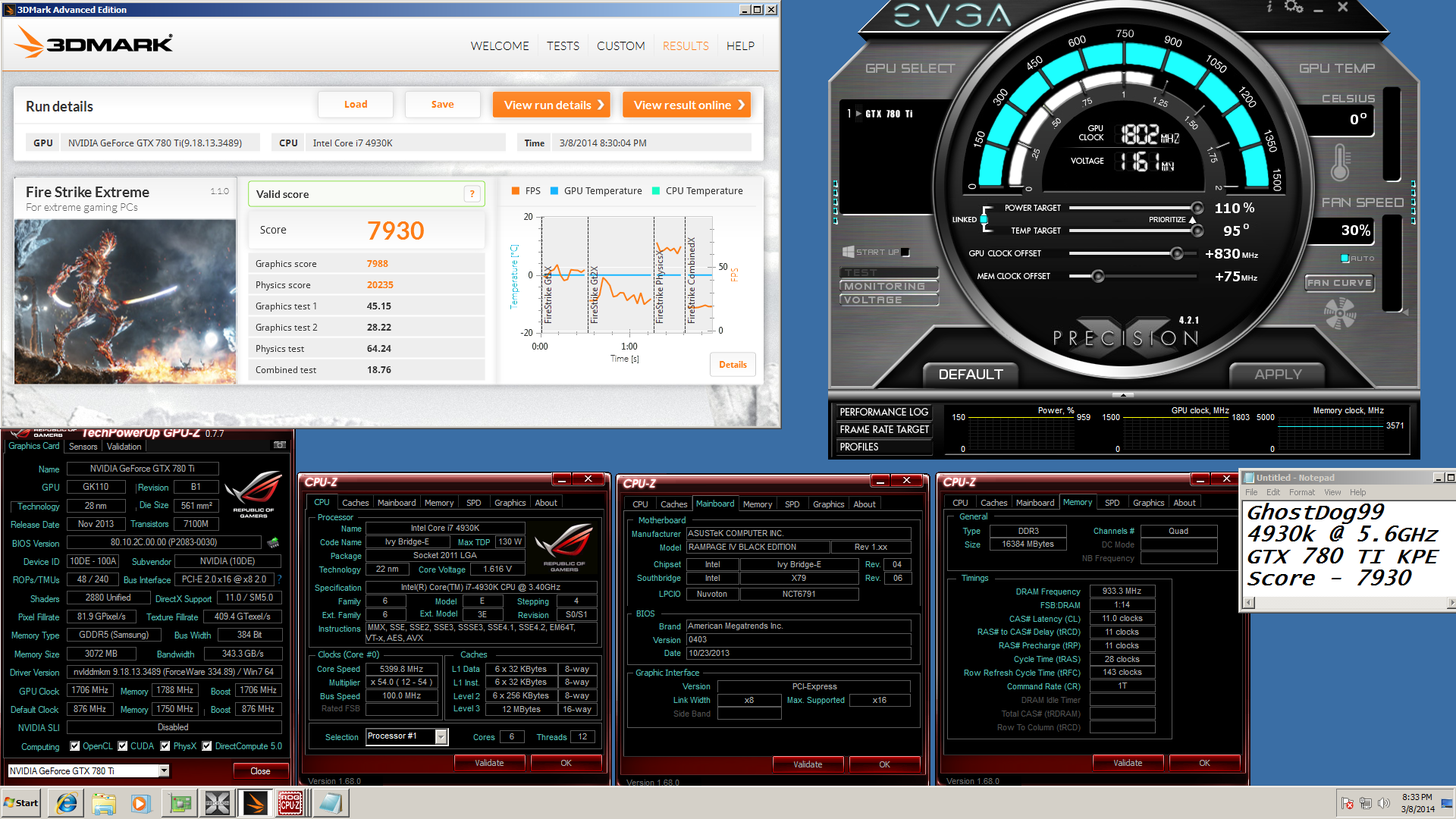
Task: Click Mem Clock Offset slider knob
Action: click(x=1097, y=276)
